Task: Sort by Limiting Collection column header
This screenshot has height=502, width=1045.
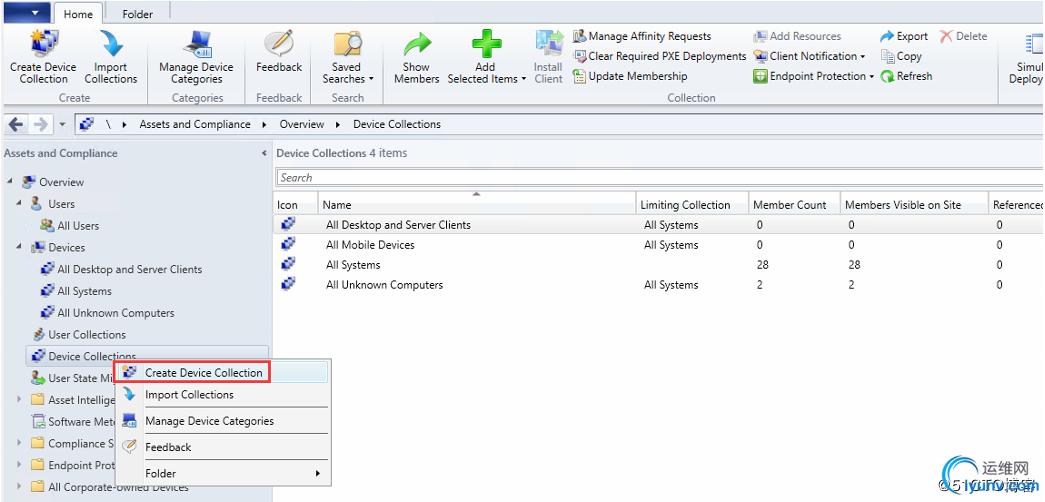Action: pyautogui.click(x=691, y=205)
